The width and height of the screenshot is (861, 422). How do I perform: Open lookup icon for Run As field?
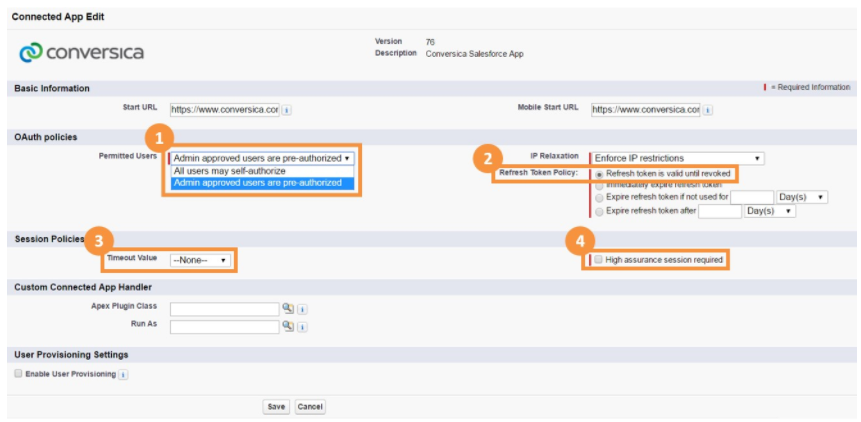288,326
